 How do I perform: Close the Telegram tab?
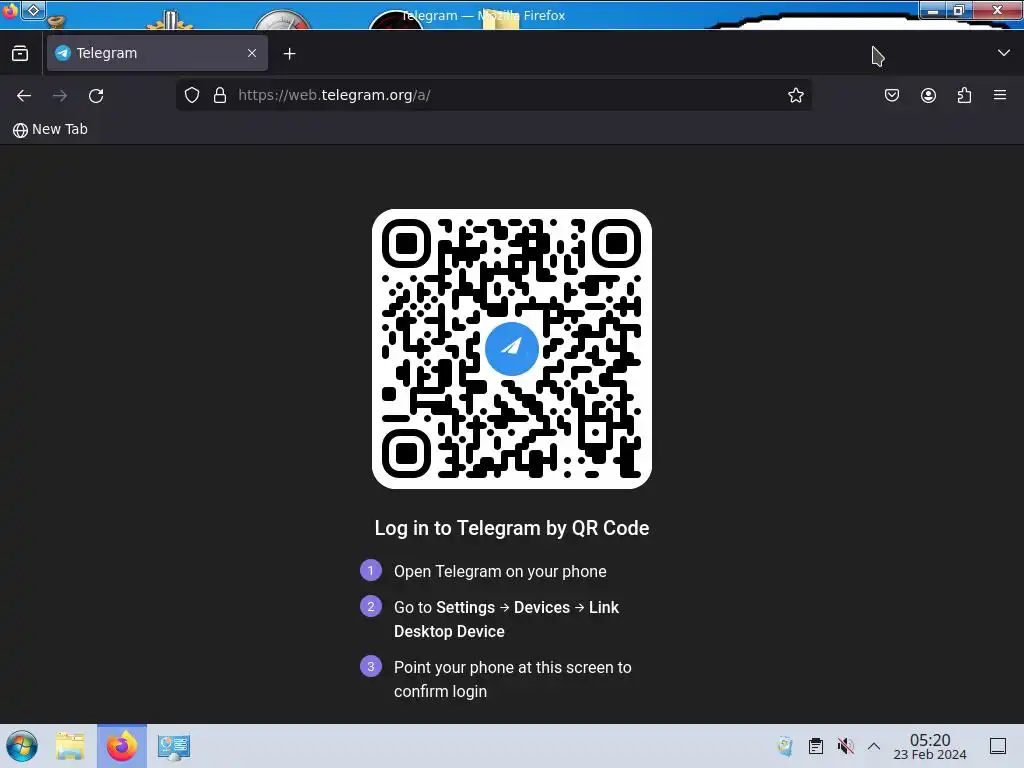tap(252, 53)
